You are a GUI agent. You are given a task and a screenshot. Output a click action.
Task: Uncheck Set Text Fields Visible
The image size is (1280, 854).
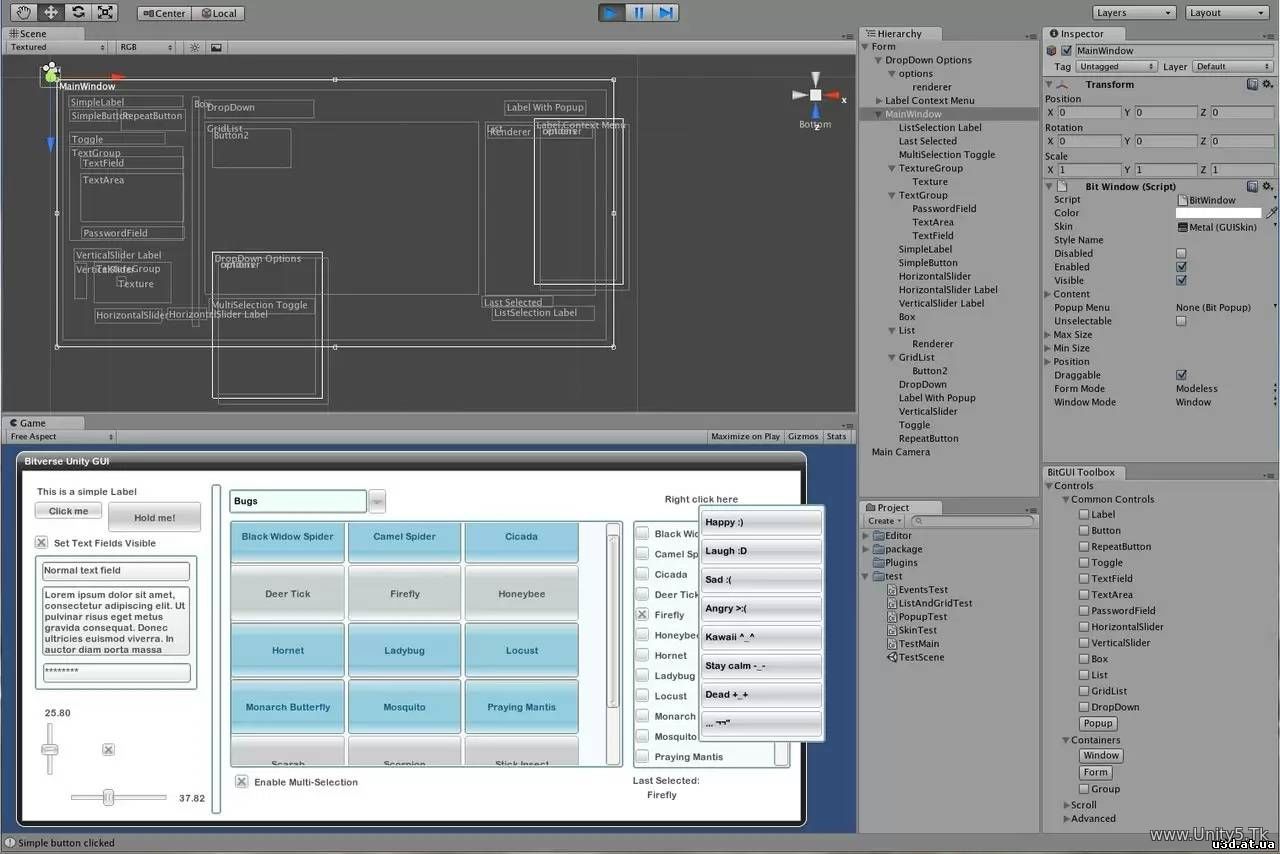(41, 543)
